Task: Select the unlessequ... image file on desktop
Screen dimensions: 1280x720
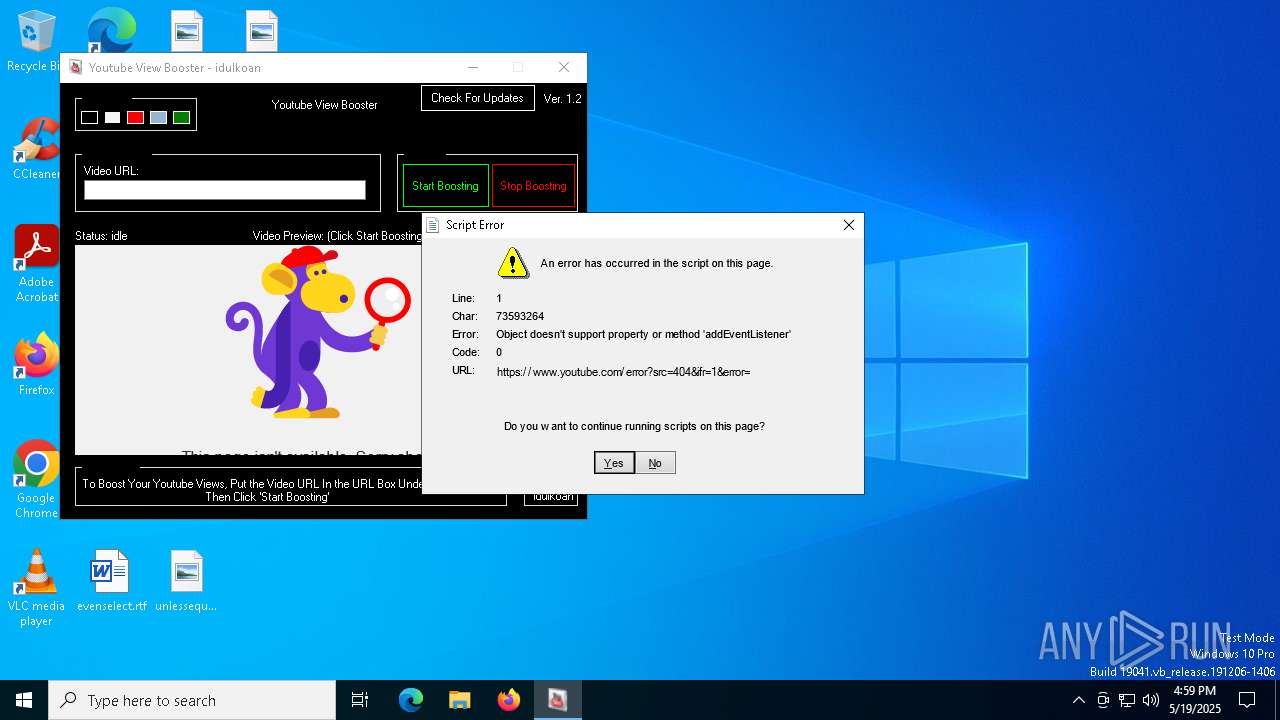Action: [186, 580]
